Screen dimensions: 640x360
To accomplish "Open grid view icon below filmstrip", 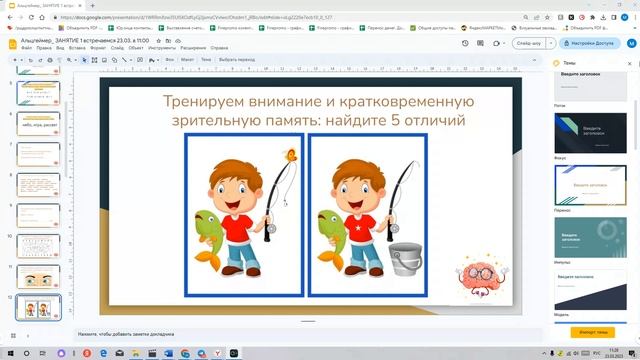I will pyautogui.click(x=13, y=336).
